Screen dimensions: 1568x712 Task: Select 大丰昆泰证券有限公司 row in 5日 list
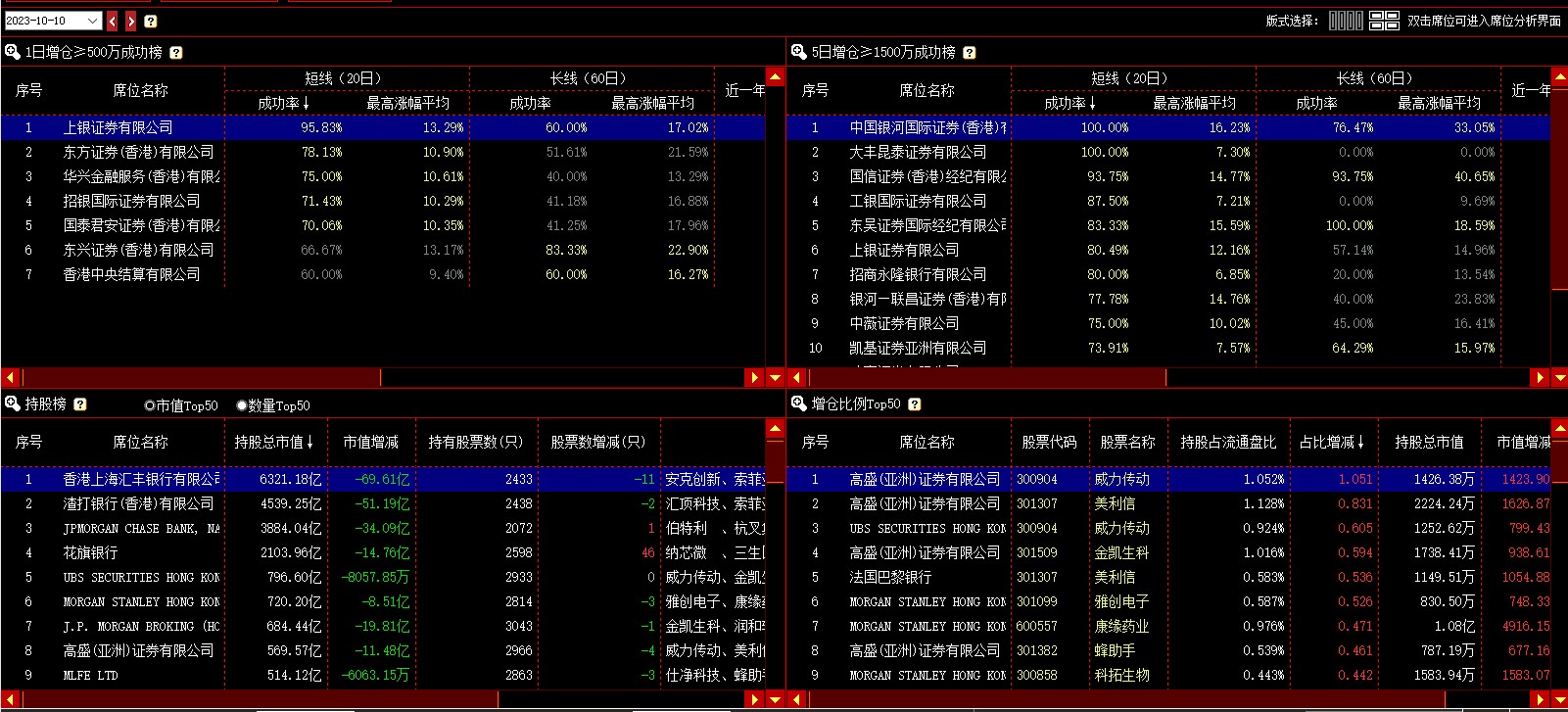tap(918, 152)
